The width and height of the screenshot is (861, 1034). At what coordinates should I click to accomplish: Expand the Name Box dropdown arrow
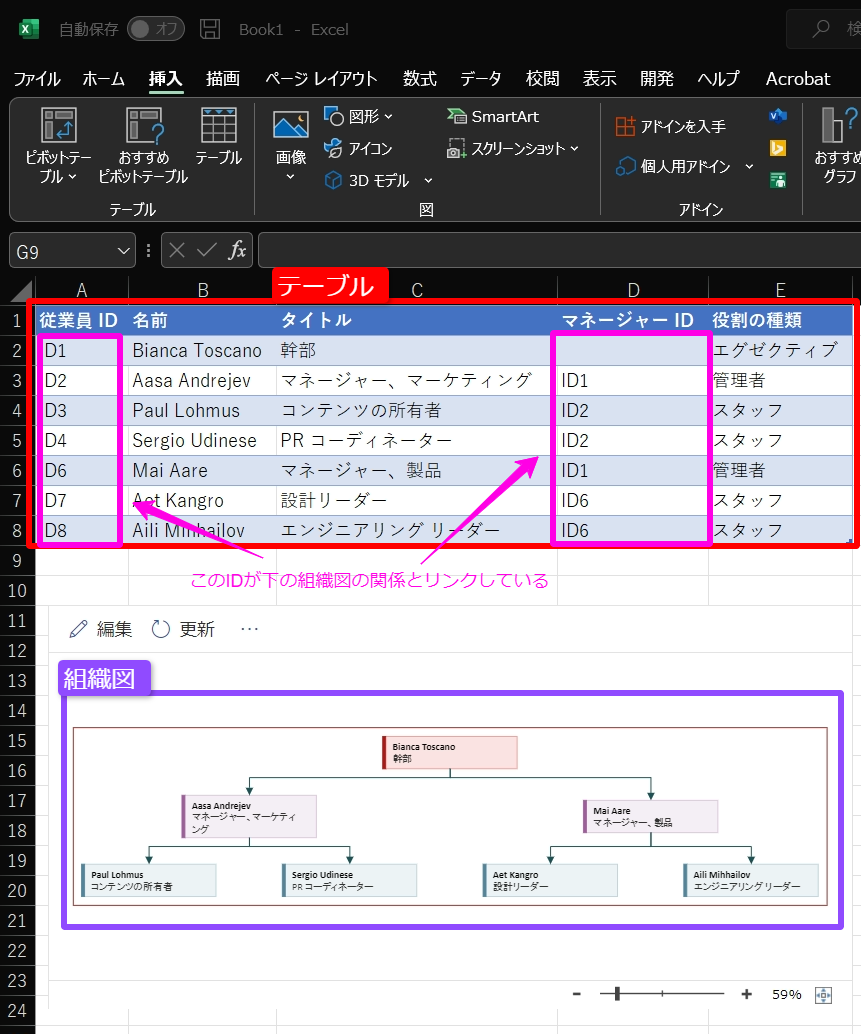tap(124, 251)
